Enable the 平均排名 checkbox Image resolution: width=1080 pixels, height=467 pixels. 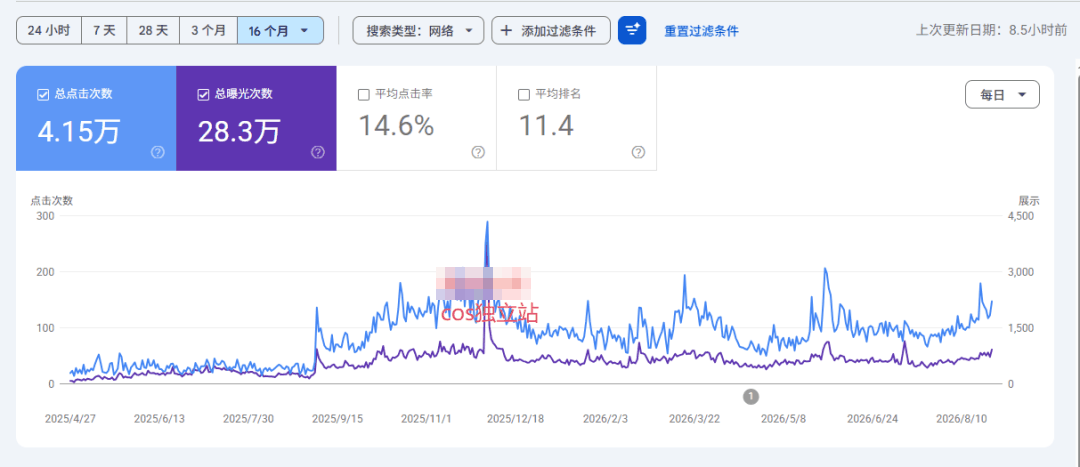click(523, 95)
